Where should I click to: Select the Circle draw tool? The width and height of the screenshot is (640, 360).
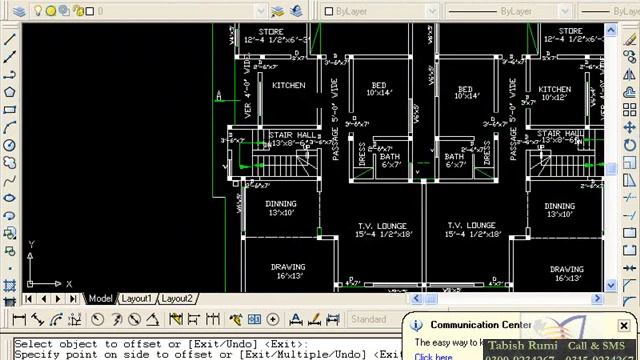point(9,145)
